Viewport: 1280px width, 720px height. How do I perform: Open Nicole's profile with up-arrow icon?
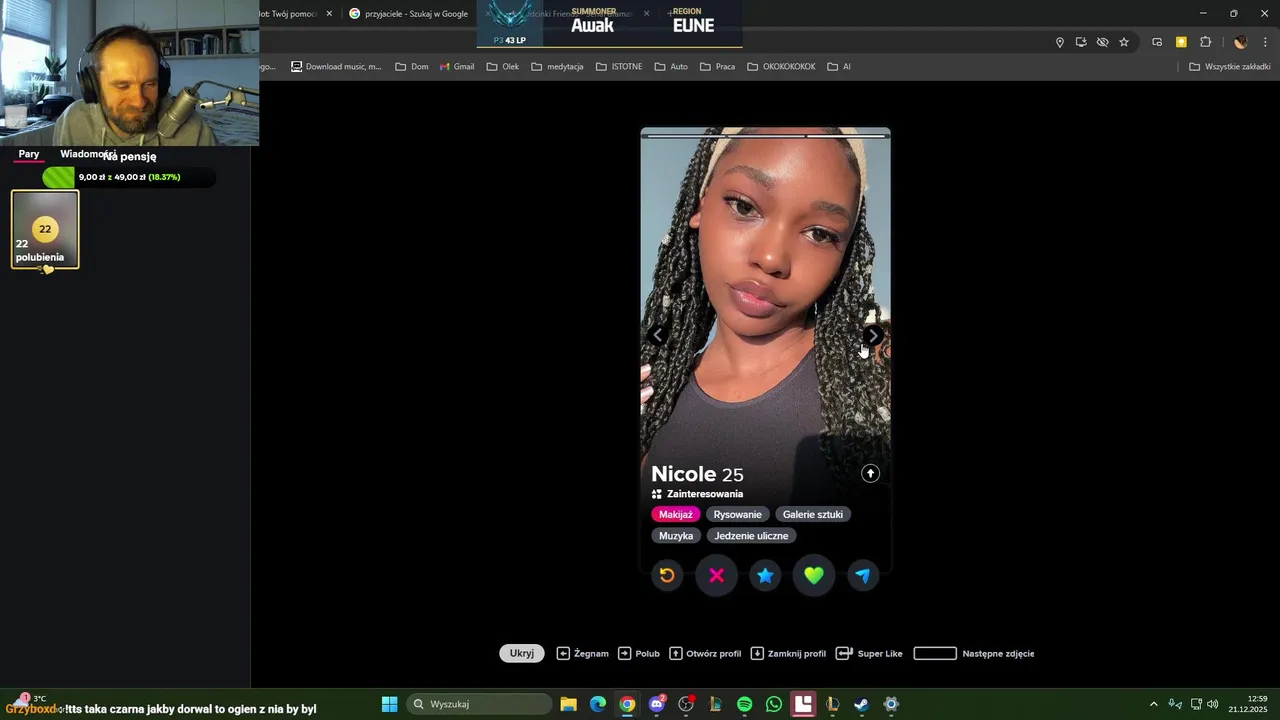point(870,473)
